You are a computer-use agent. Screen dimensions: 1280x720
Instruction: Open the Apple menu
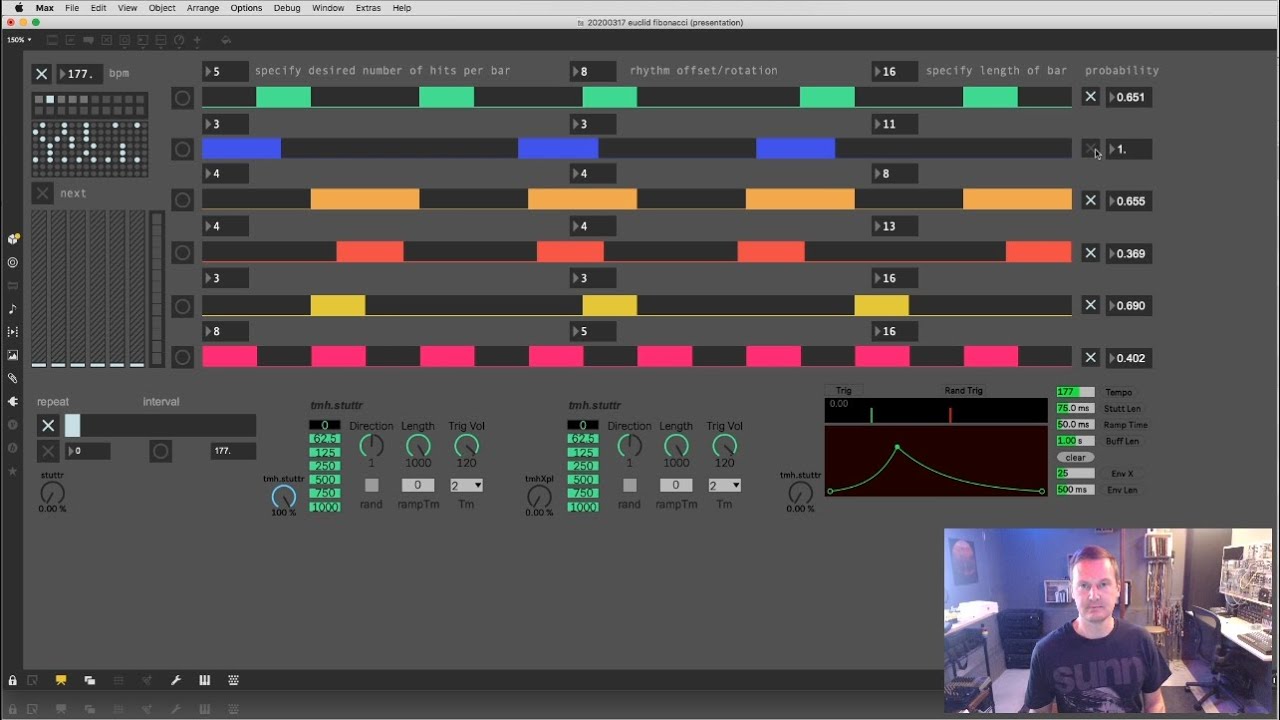point(18,8)
